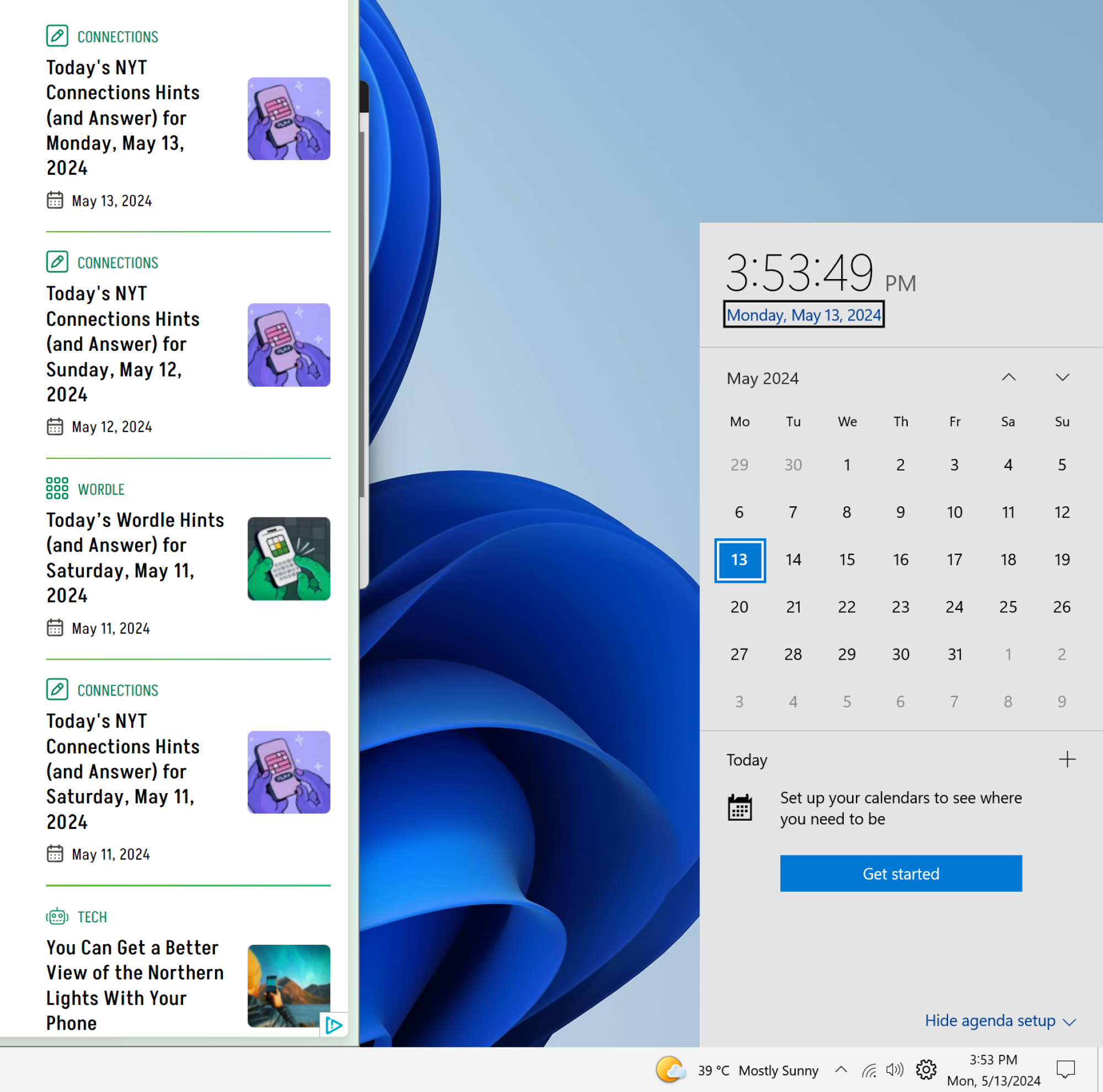Show hidden tray icons chevron
The height and width of the screenshot is (1092, 1103).
click(841, 1070)
